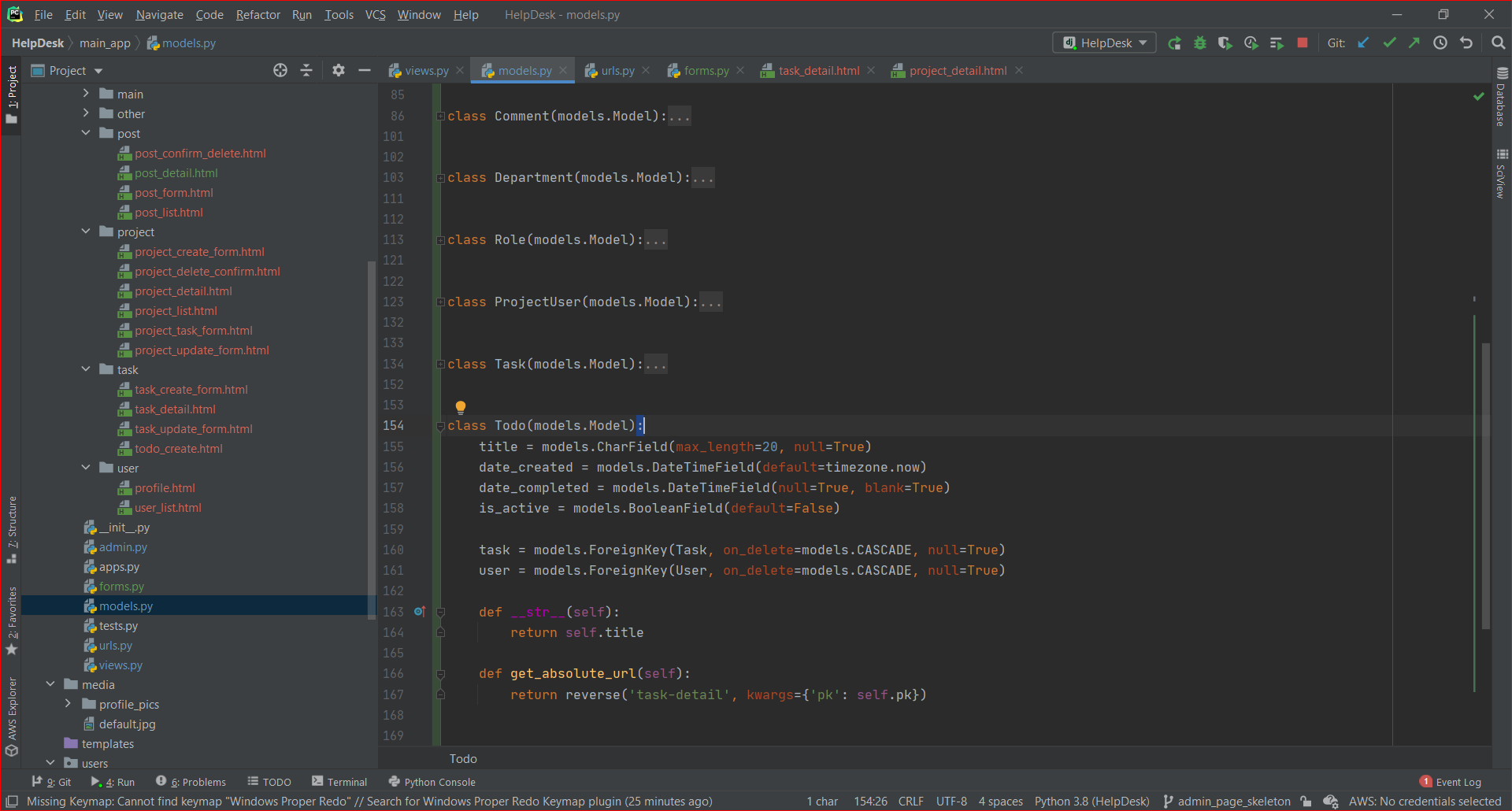Open the Refactor menu

pyautogui.click(x=258, y=15)
